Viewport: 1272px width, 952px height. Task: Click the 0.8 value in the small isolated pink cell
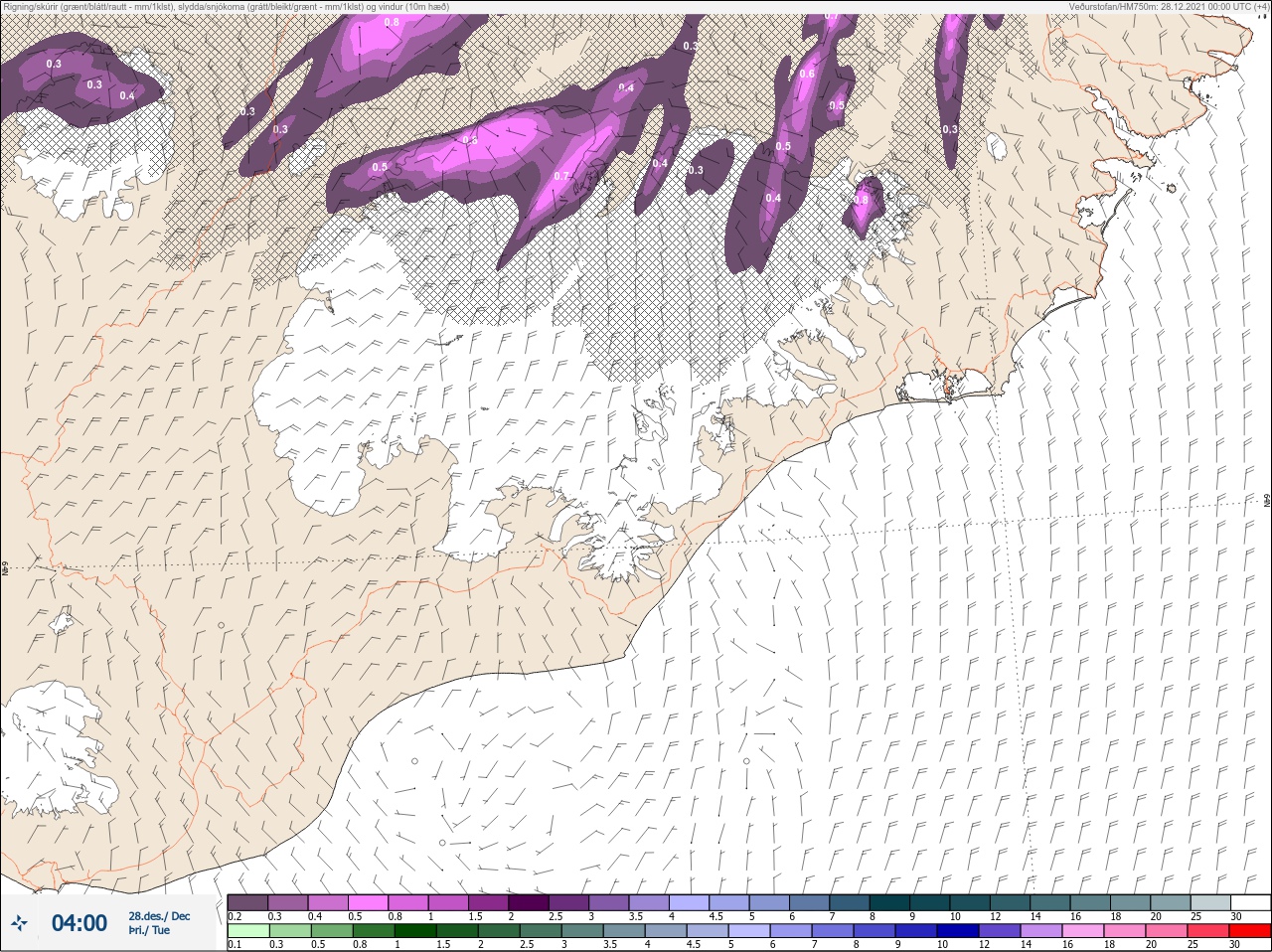[x=862, y=200]
